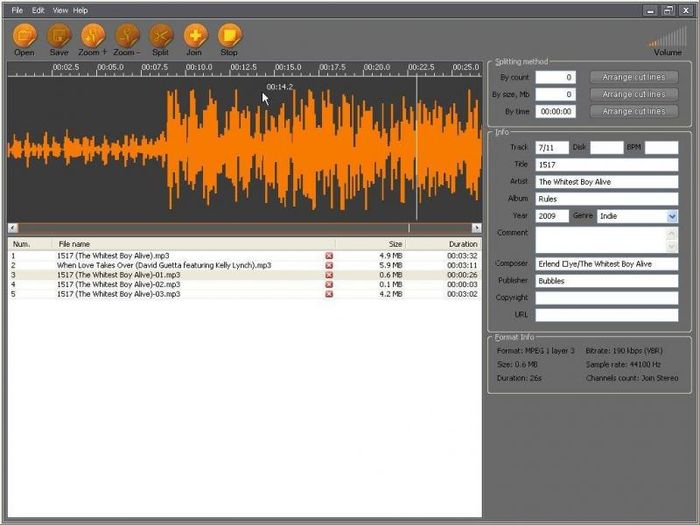Image resolution: width=700 pixels, height=525 pixels.
Task: Open the View menu
Action: (x=60, y=10)
